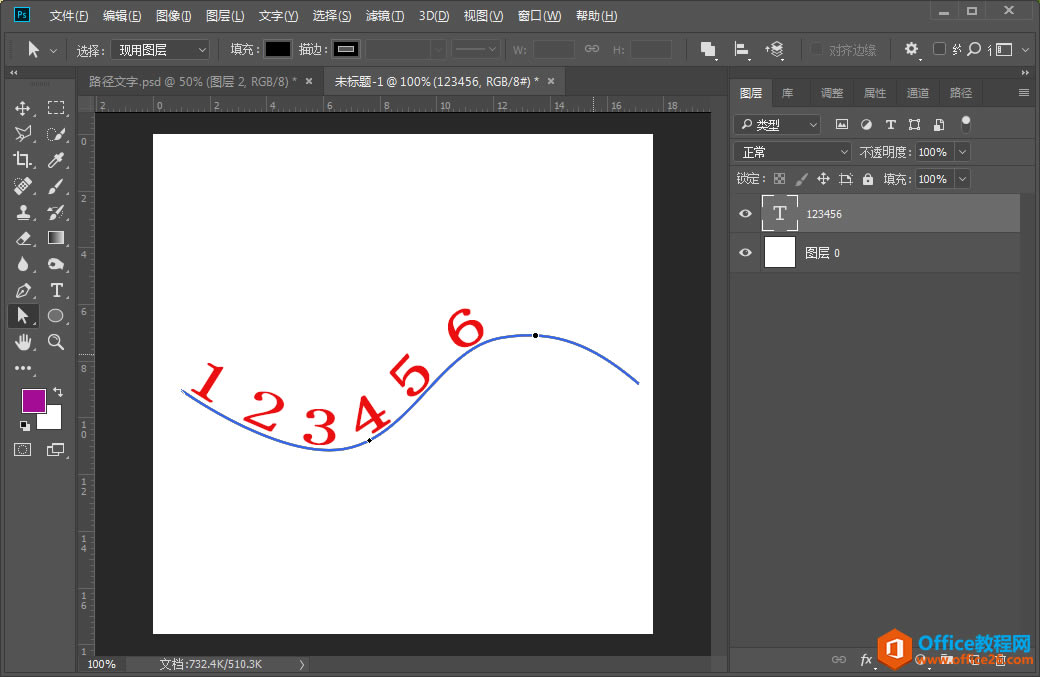
Task: Select the Blur droplet tool
Action: (x=23, y=264)
